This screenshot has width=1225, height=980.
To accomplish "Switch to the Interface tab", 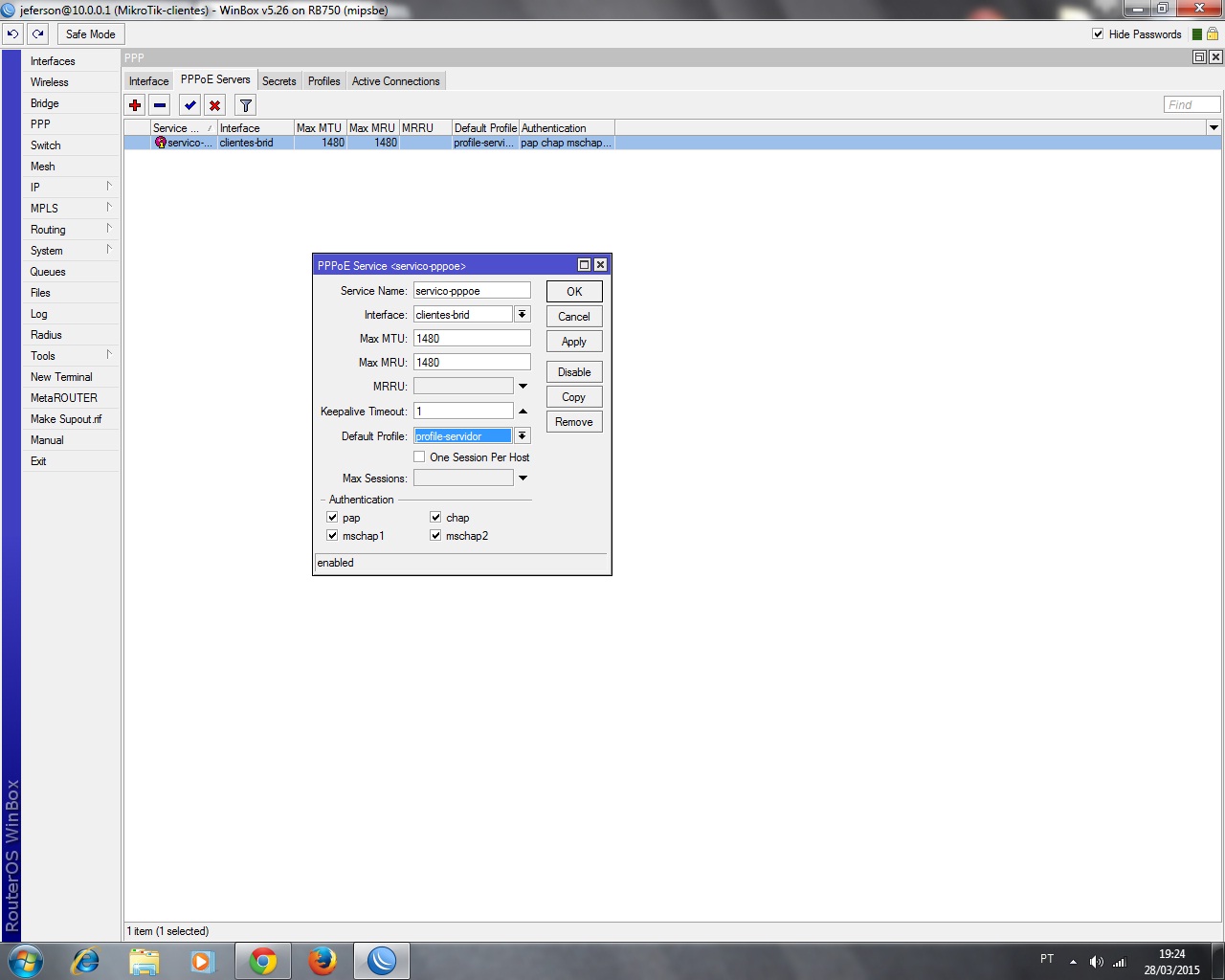I will (148, 81).
